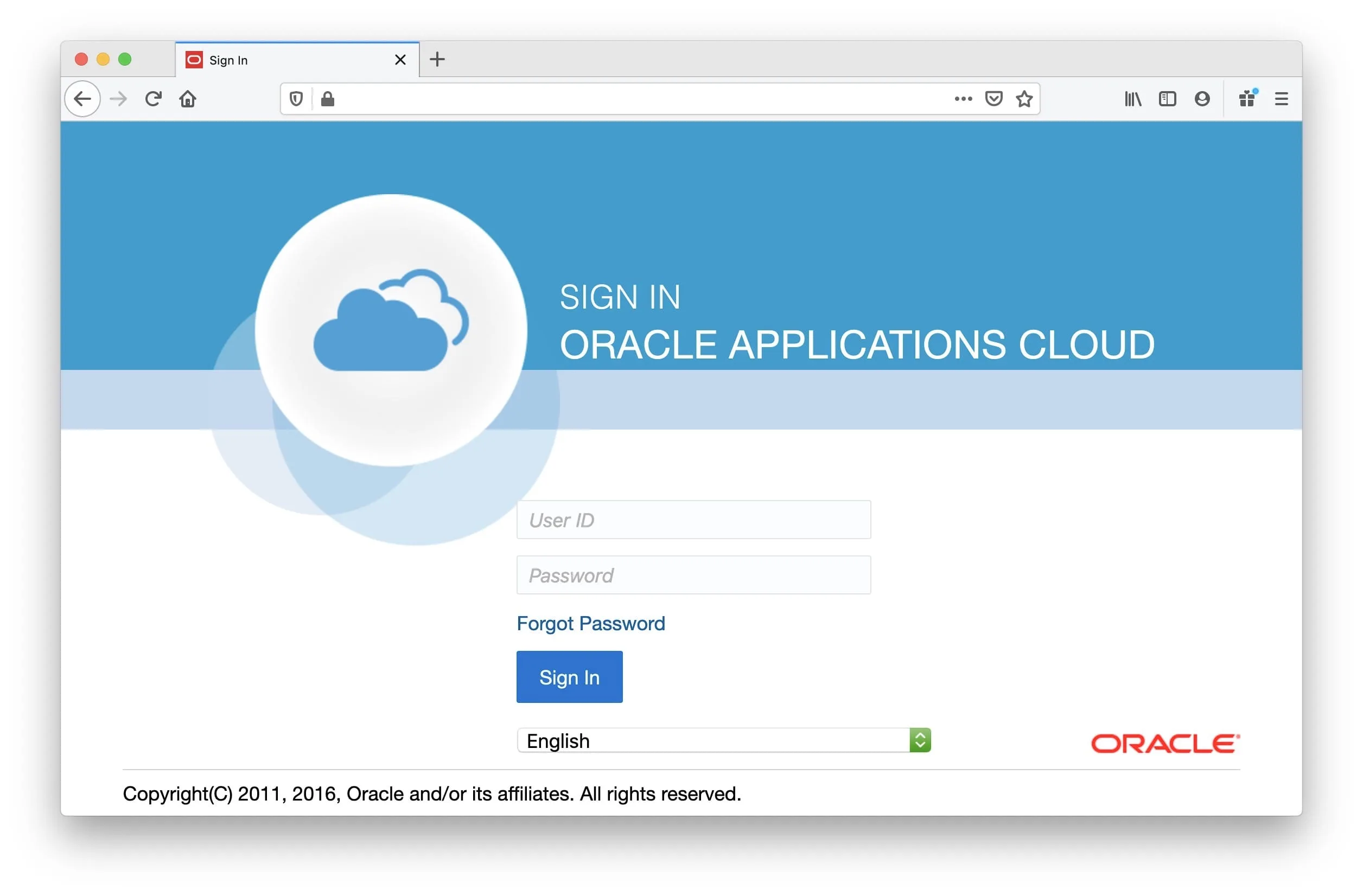Screen dimensions: 1363x896
Task: Click into the User ID field
Action: pos(693,520)
